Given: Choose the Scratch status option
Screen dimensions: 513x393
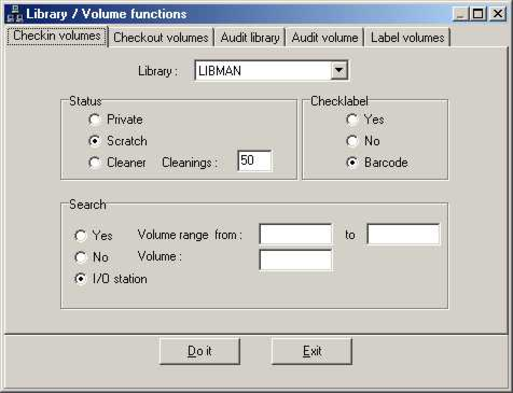Looking at the screenshot, I should pyautogui.click(x=118, y=141).
